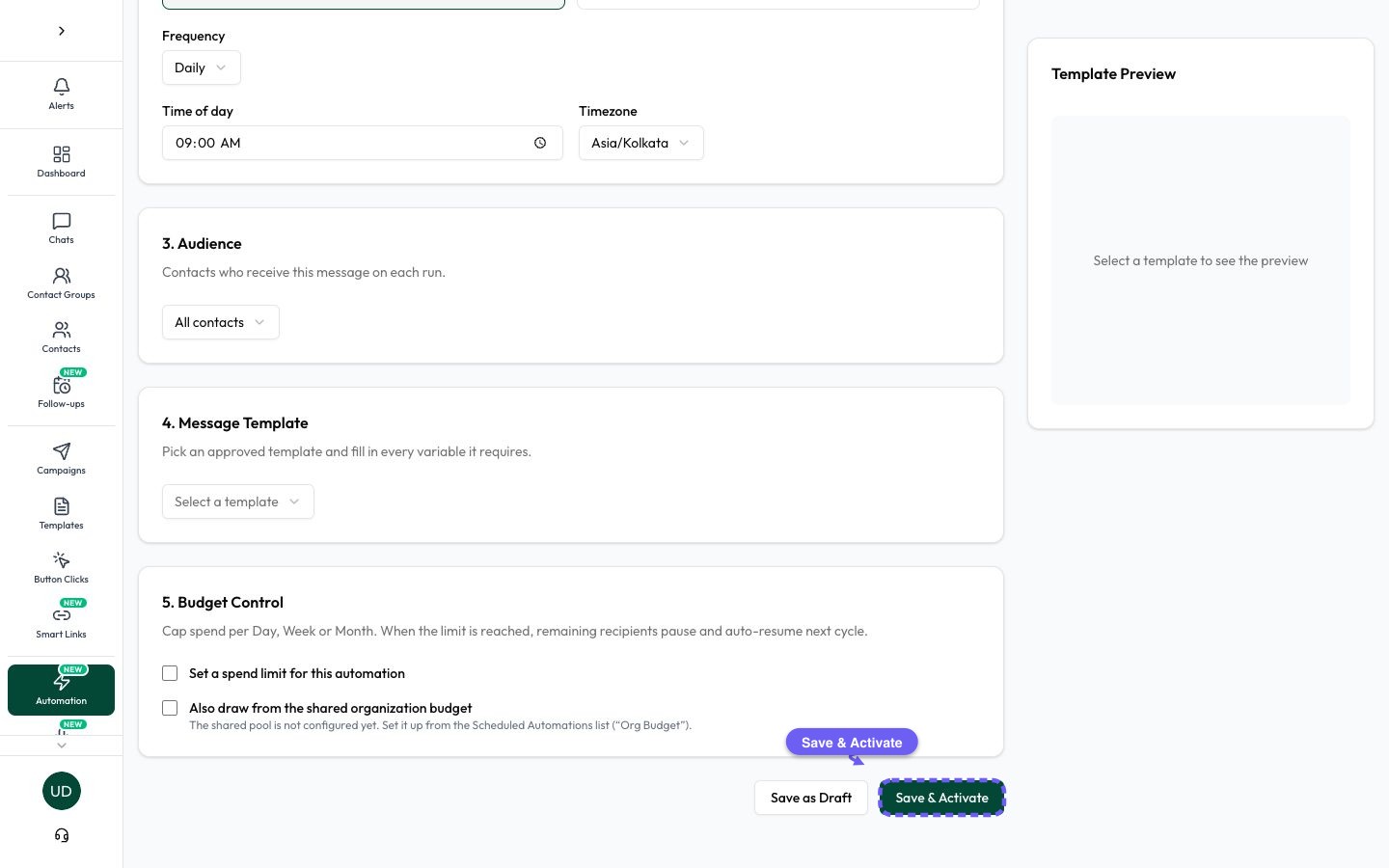Open the All contacts audience dropdown
This screenshot has width=1389, height=868.
coord(220,322)
